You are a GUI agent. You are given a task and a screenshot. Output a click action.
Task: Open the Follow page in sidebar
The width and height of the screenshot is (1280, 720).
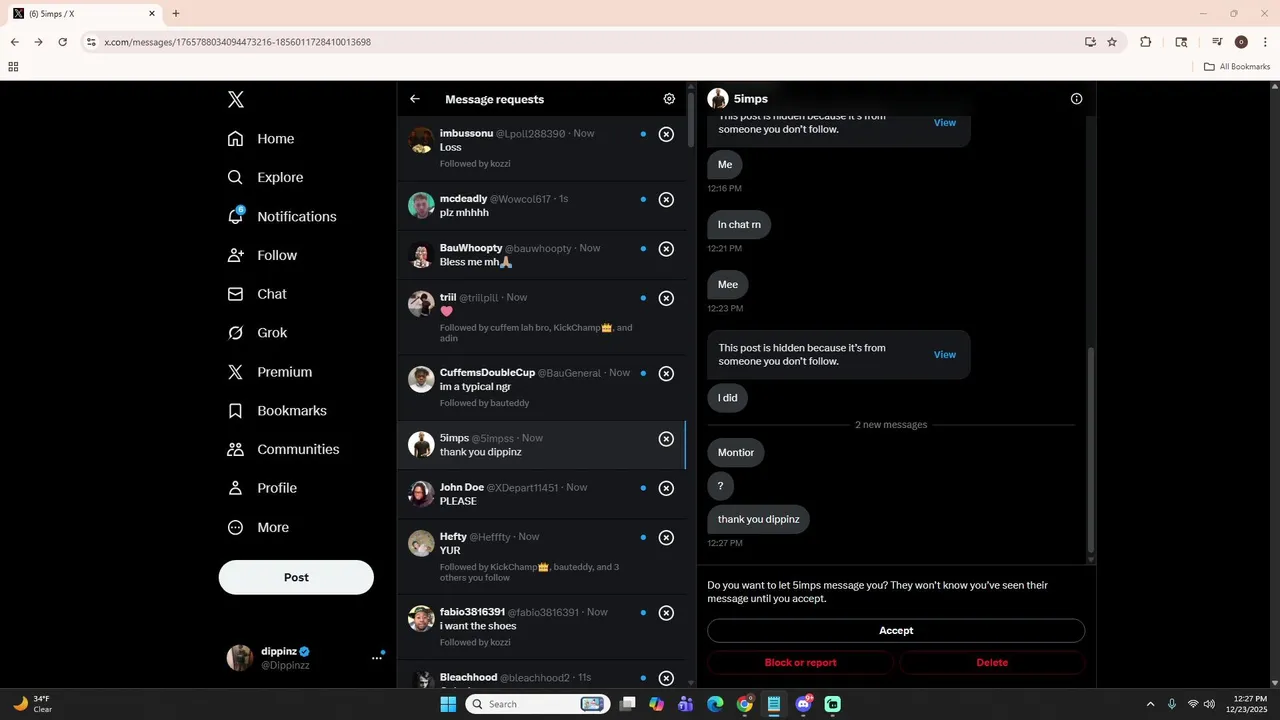coord(262,255)
